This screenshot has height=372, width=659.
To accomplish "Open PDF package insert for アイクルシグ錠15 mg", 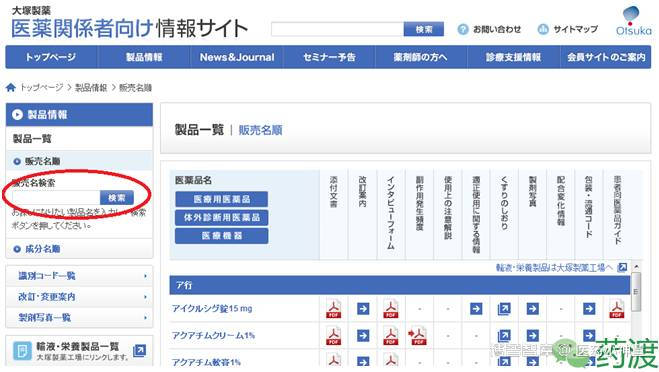I will pos(334,309).
